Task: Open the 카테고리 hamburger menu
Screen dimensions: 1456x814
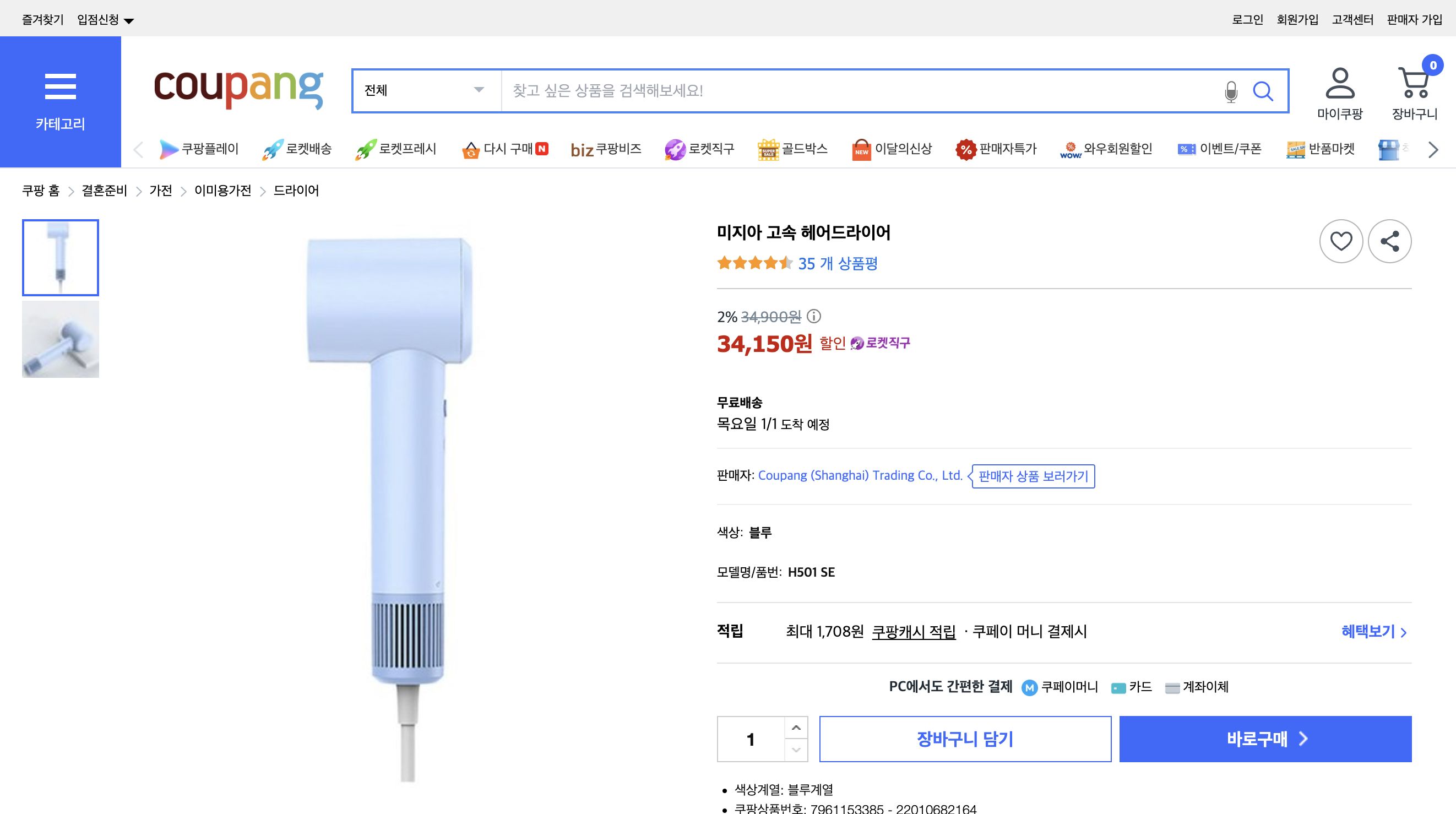Action: 59,86
